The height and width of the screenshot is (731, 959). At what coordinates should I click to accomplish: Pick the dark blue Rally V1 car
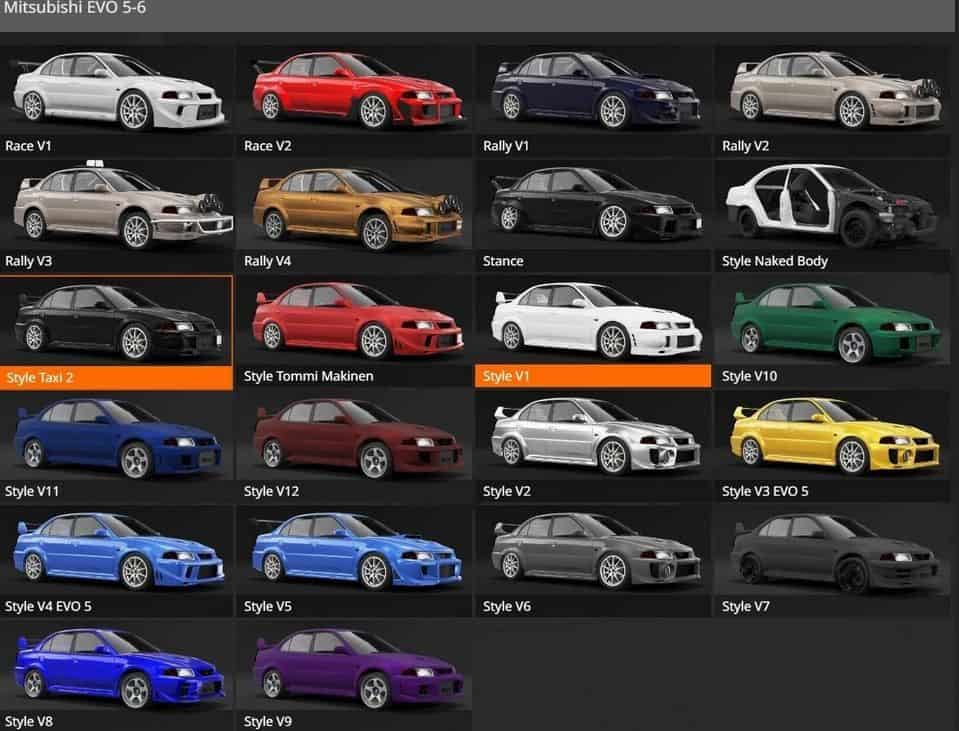[595, 89]
